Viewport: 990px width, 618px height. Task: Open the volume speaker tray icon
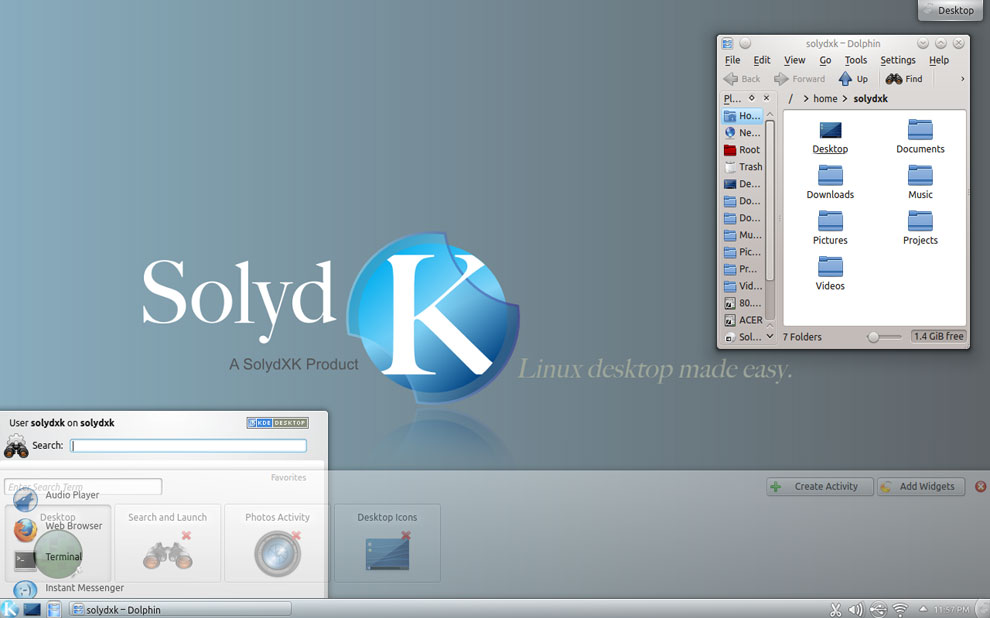click(x=856, y=610)
